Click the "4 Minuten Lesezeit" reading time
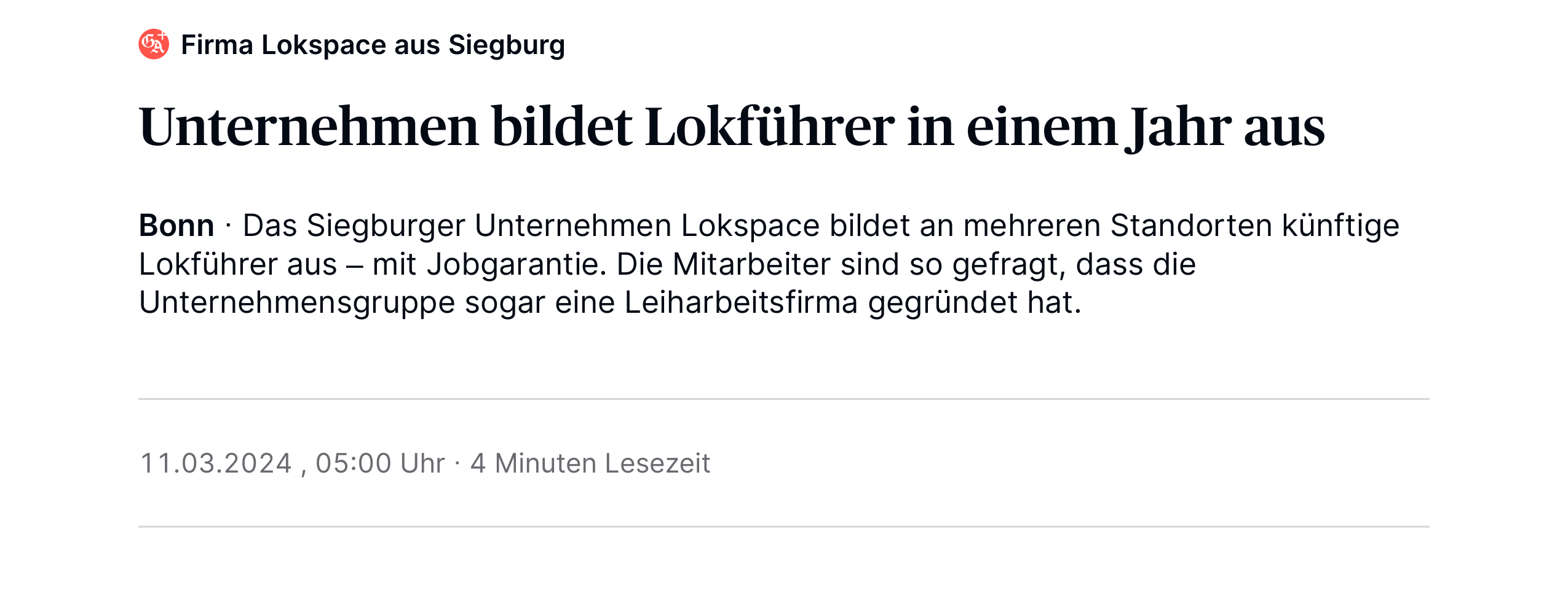This screenshot has width=1568, height=601. point(590,463)
